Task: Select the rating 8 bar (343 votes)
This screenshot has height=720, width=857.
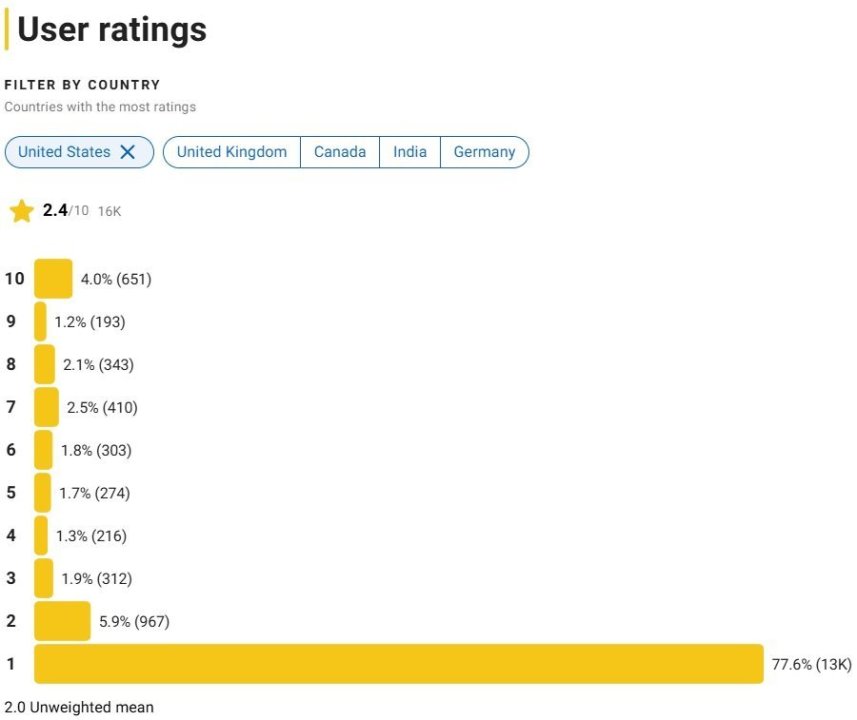Action: (x=45, y=365)
